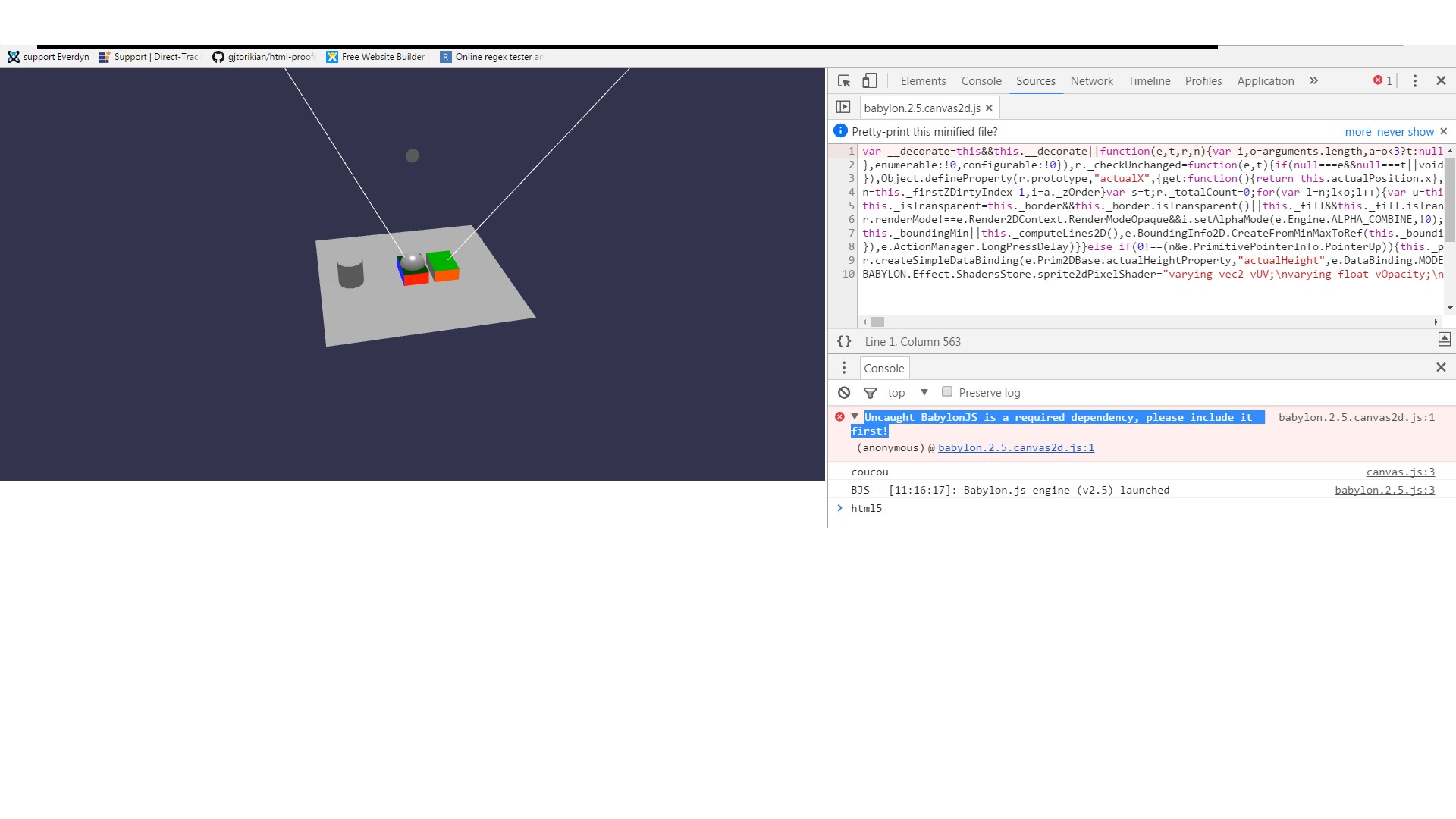Dismiss the pretty-print infobar
This screenshot has height=819, width=1456.
pyautogui.click(x=1443, y=131)
